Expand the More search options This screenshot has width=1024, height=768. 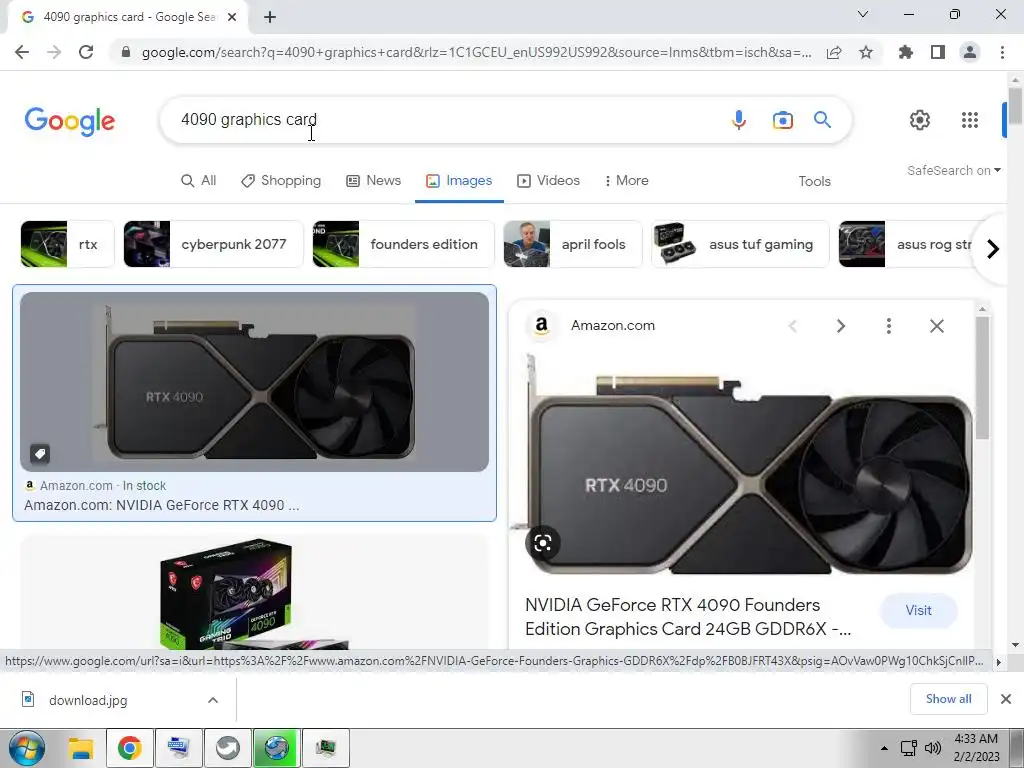[x=626, y=181]
